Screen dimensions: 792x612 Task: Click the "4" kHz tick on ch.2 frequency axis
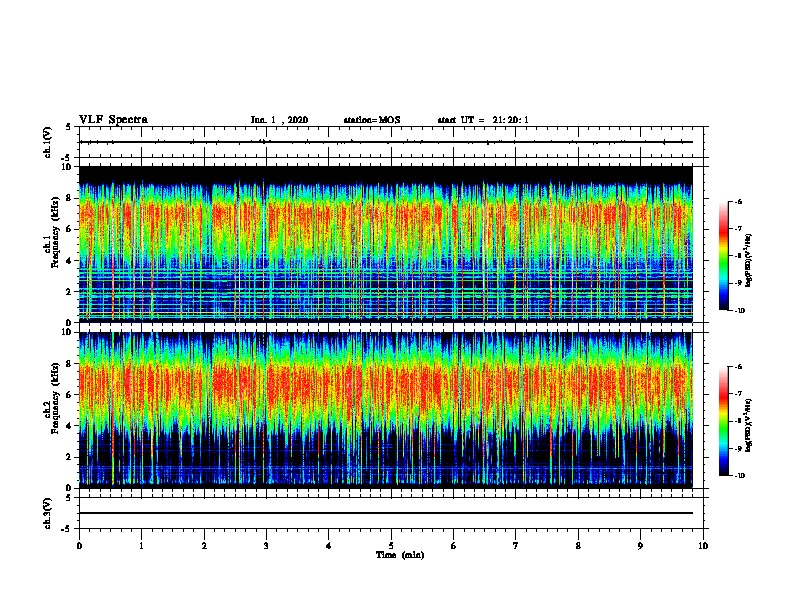point(70,426)
